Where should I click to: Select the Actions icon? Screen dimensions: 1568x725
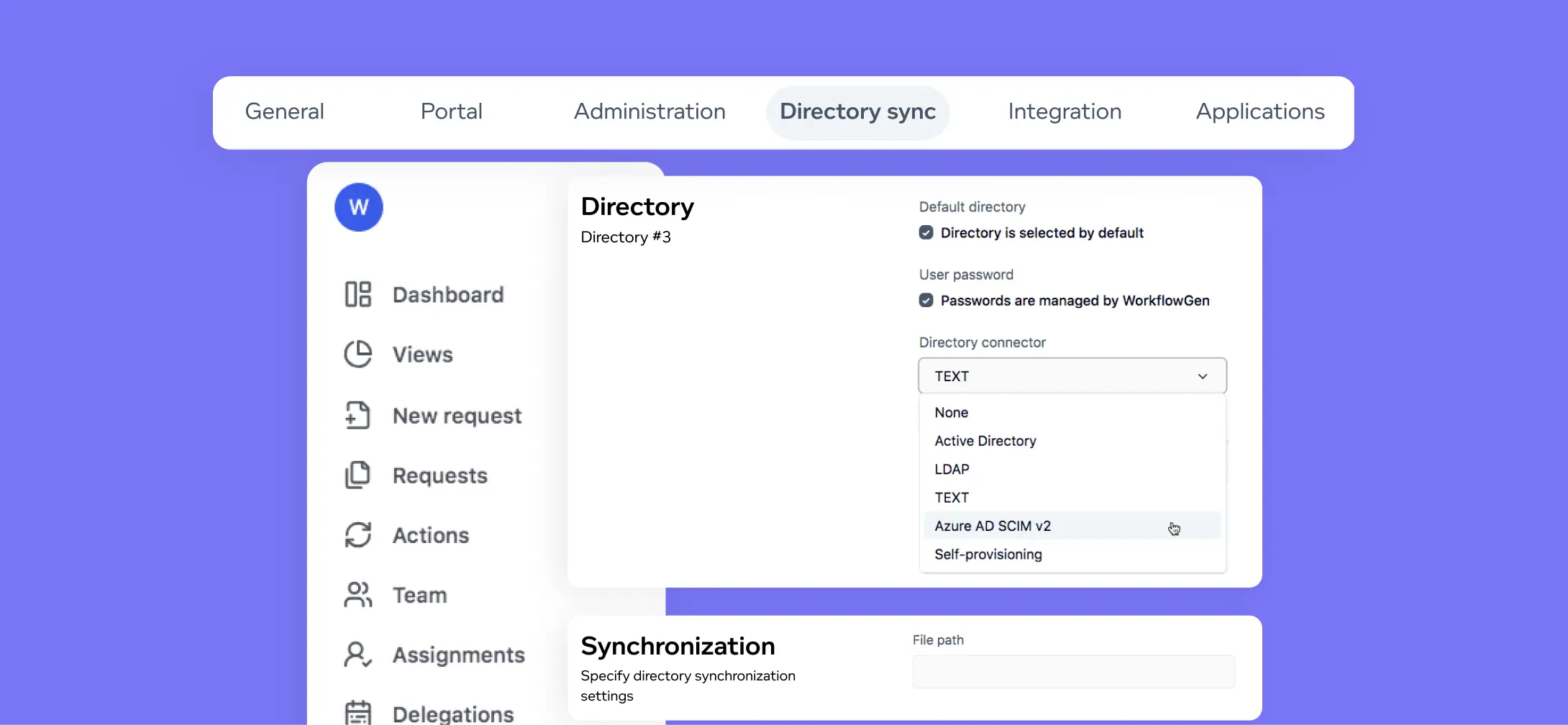coord(430,535)
